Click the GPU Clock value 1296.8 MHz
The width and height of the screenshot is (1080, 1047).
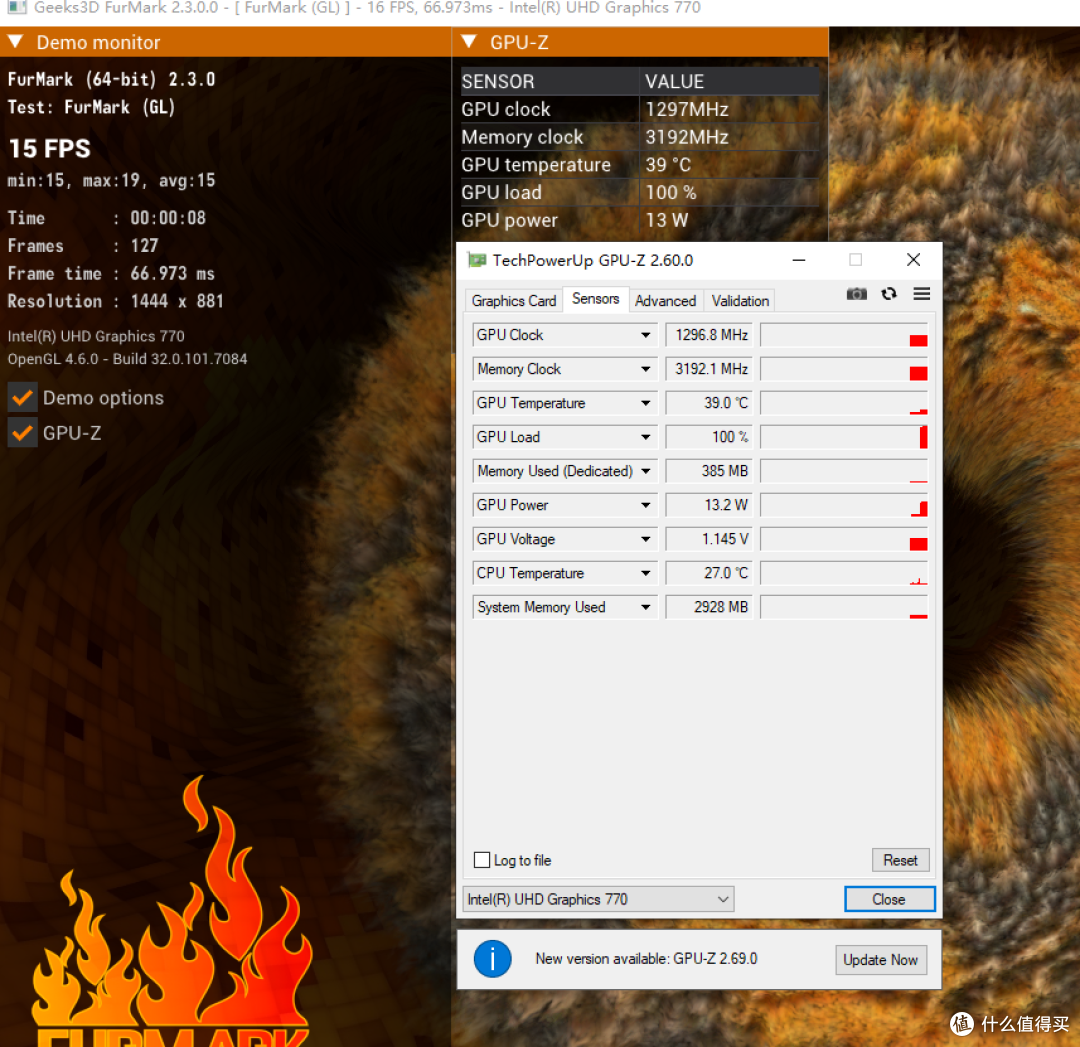pos(709,335)
